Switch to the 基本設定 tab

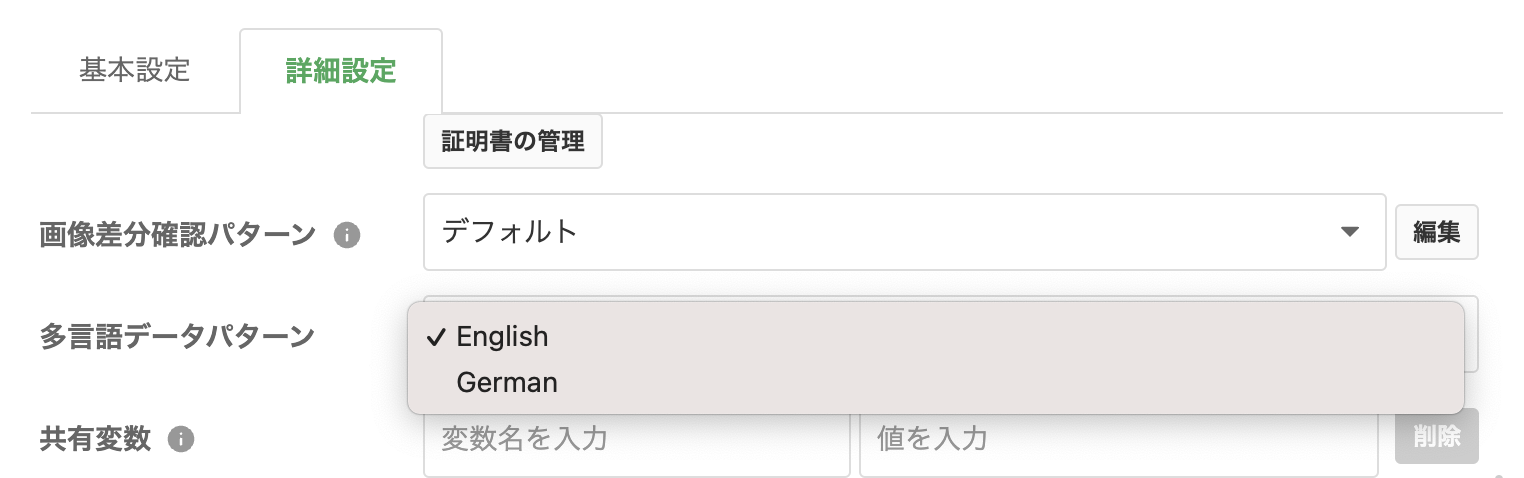135,71
